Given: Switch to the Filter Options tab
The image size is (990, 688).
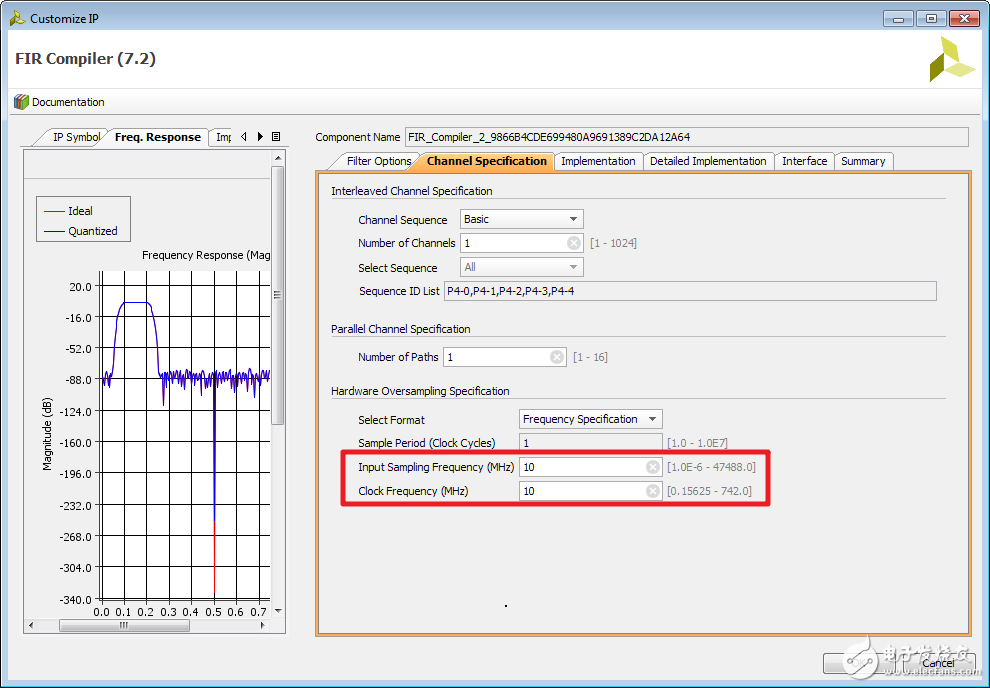Looking at the screenshot, I should 378,161.
